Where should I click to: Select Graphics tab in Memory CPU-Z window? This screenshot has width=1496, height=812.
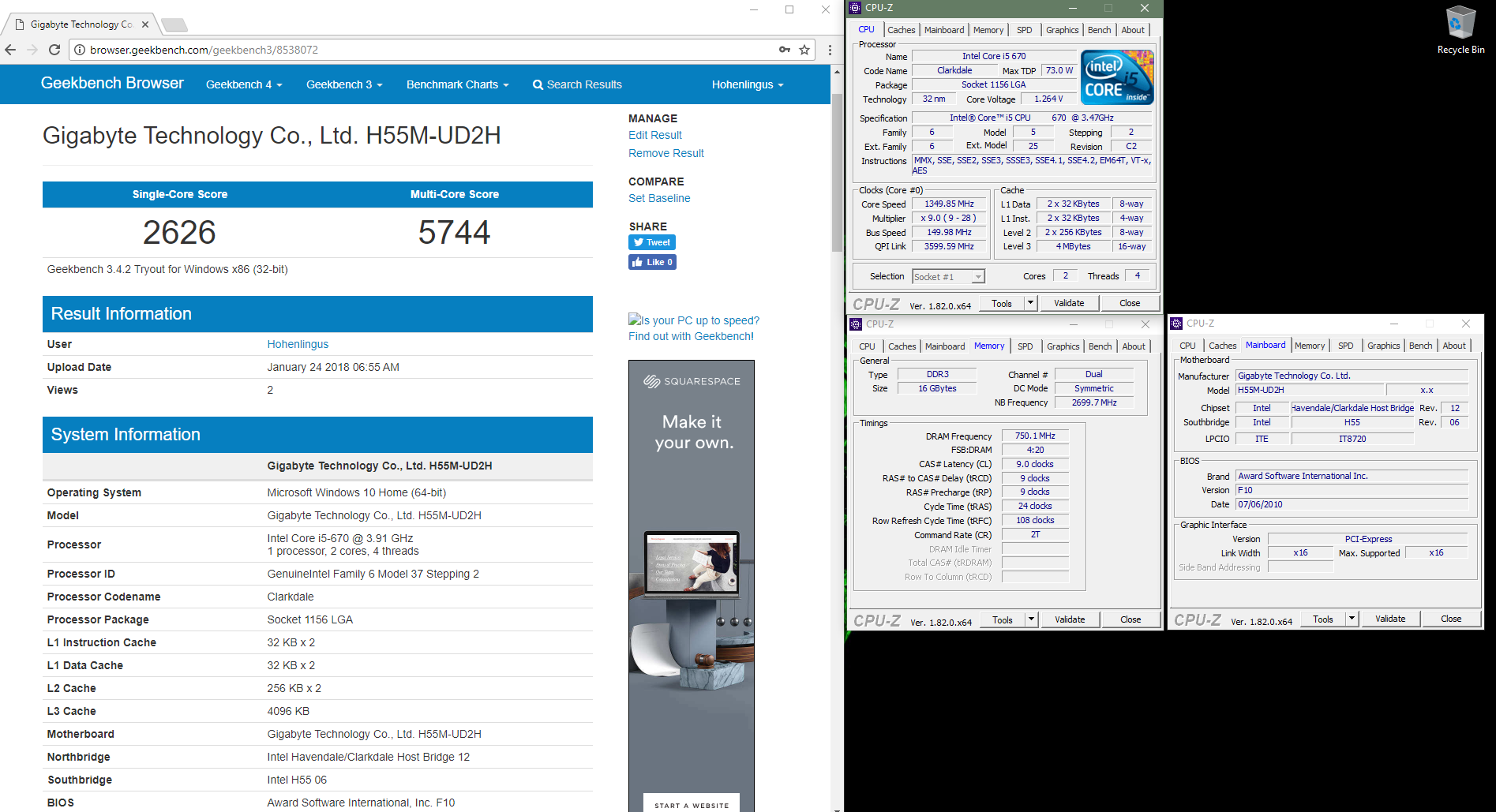1063,346
